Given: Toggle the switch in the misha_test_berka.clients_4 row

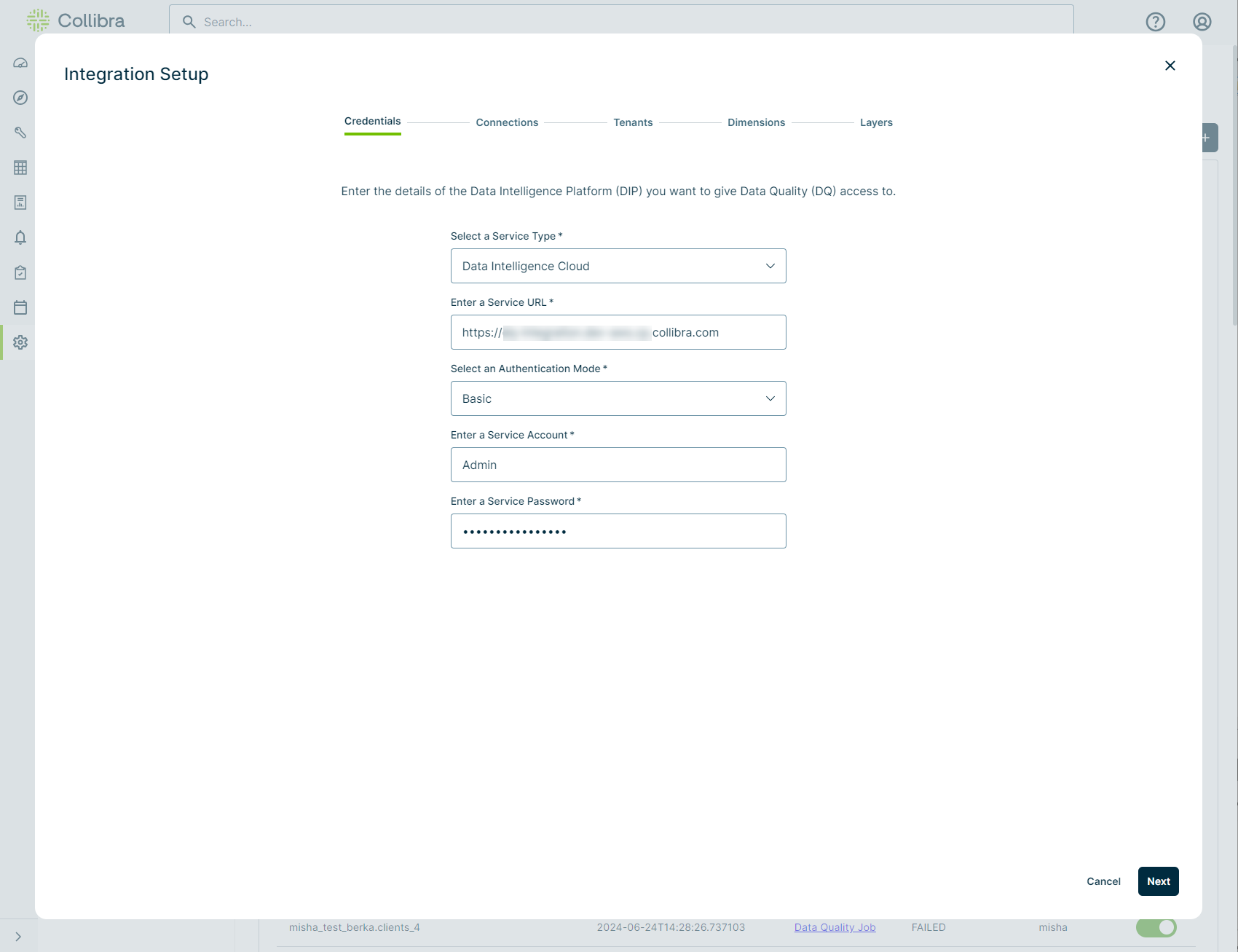Looking at the screenshot, I should [x=1156, y=927].
